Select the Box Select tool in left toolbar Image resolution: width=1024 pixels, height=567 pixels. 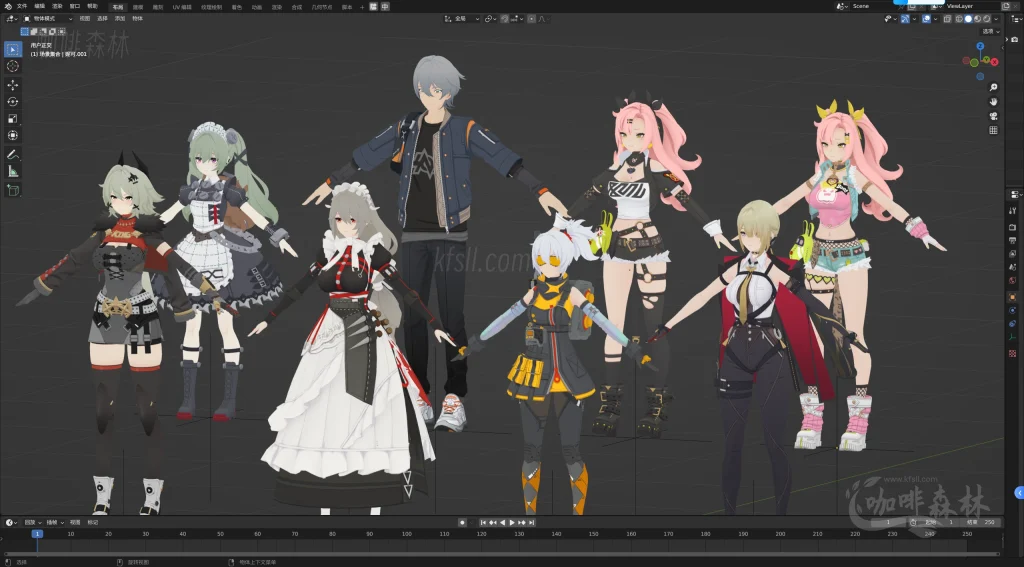click(x=13, y=49)
